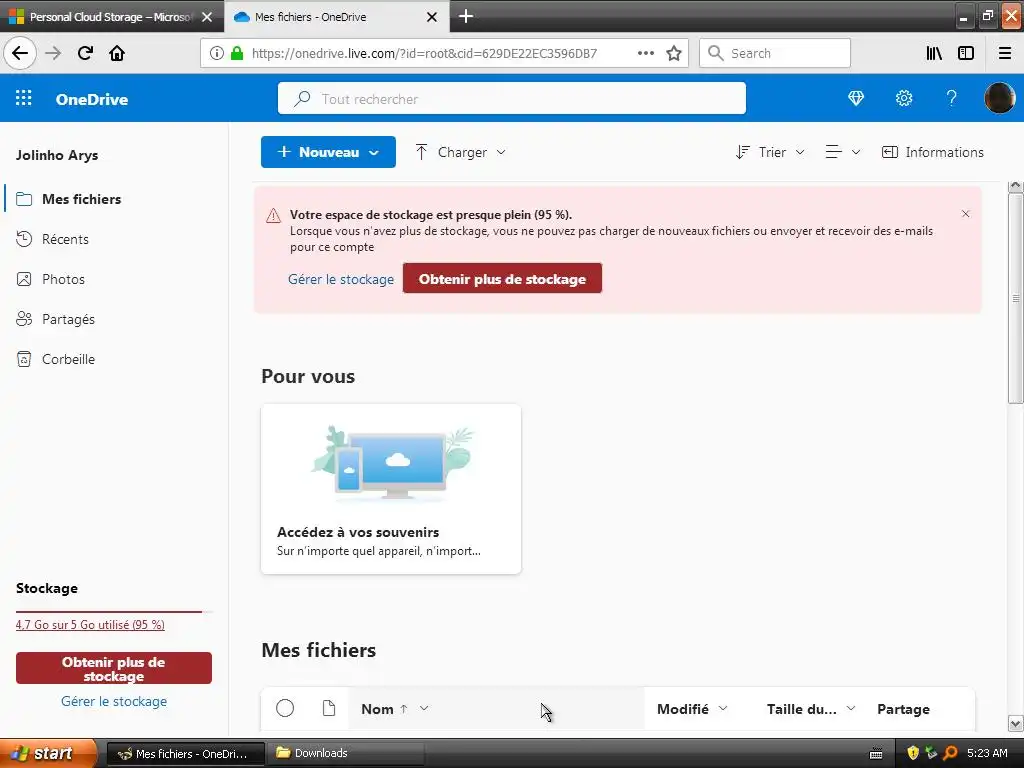This screenshot has width=1024, height=768.
Task: Click the magnifier tray icon
Action: pyautogui.click(x=950, y=753)
